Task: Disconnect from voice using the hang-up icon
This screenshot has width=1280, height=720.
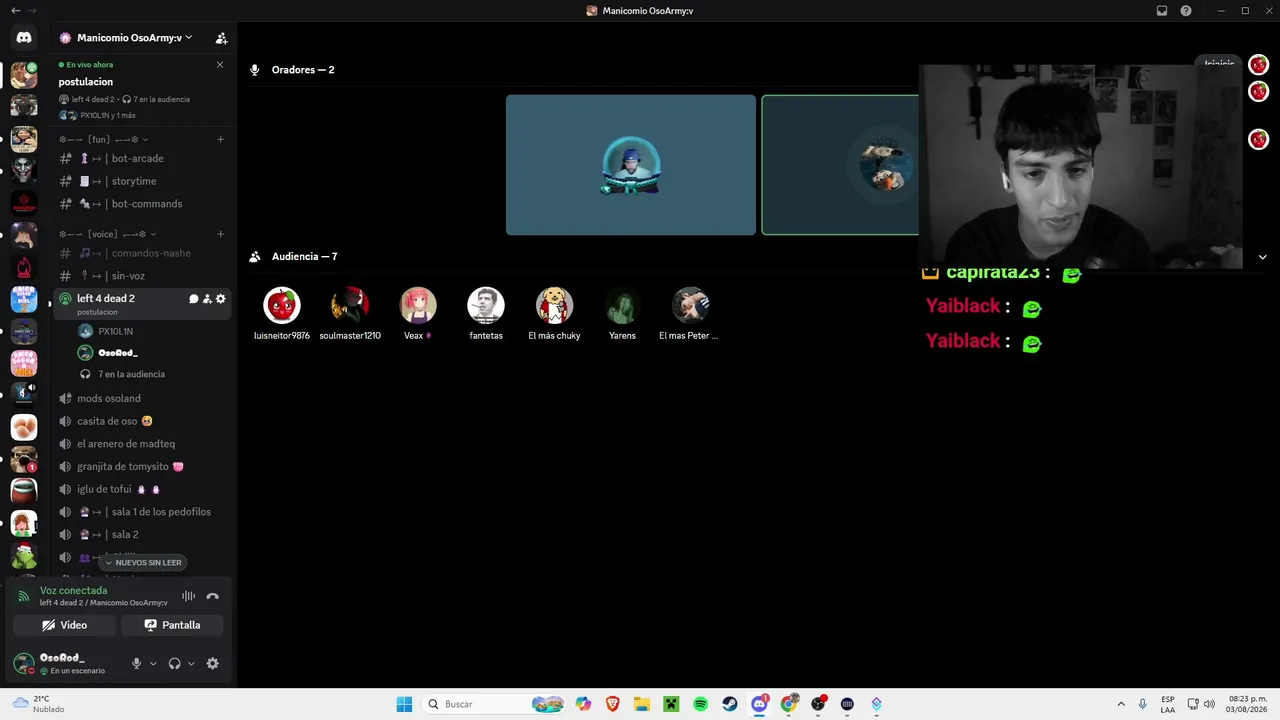Action: 212,596
